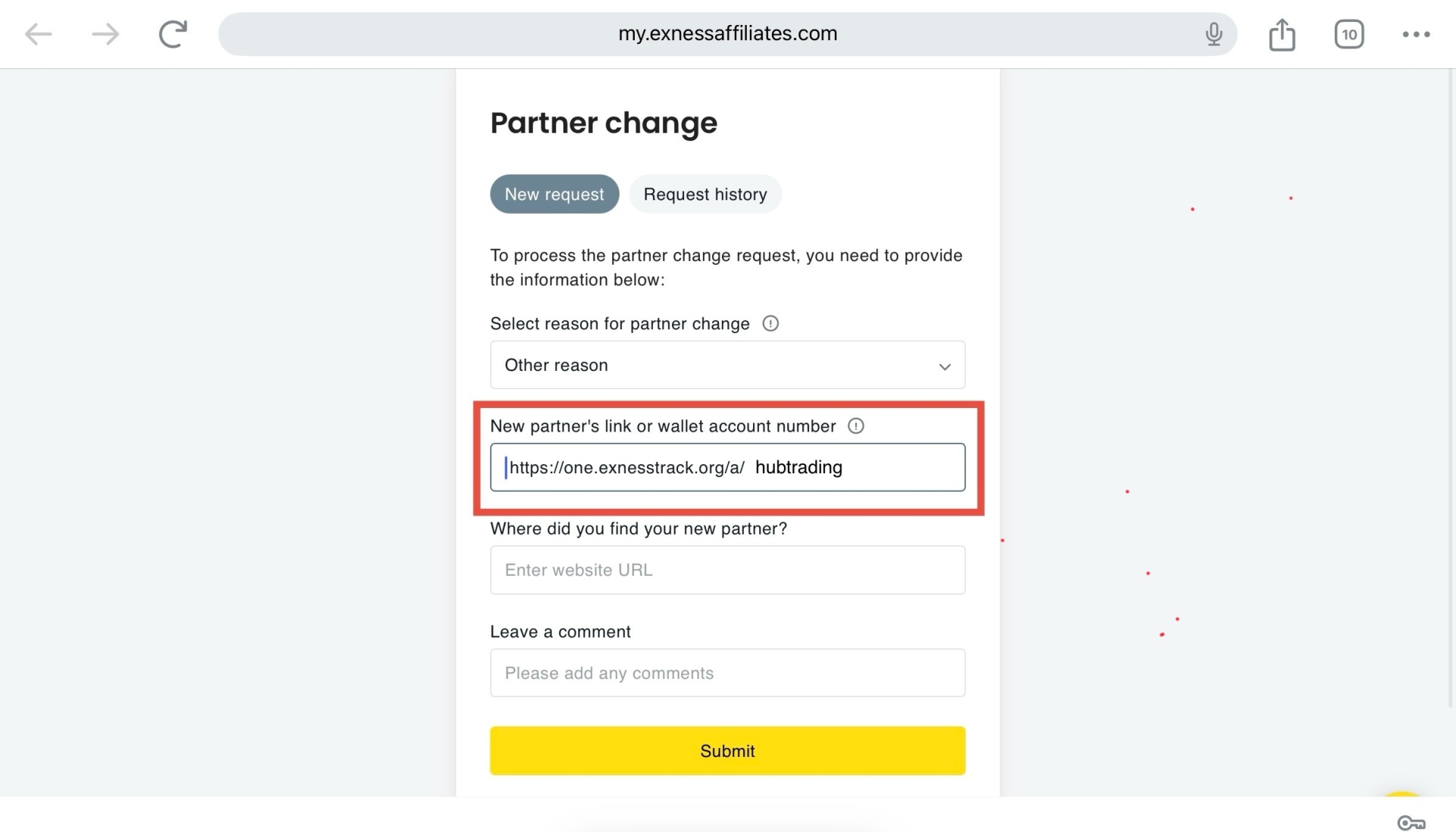Click the chevron arrow in reason dropdown
The width and height of the screenshot is (1456, 832).
[945, 367]
